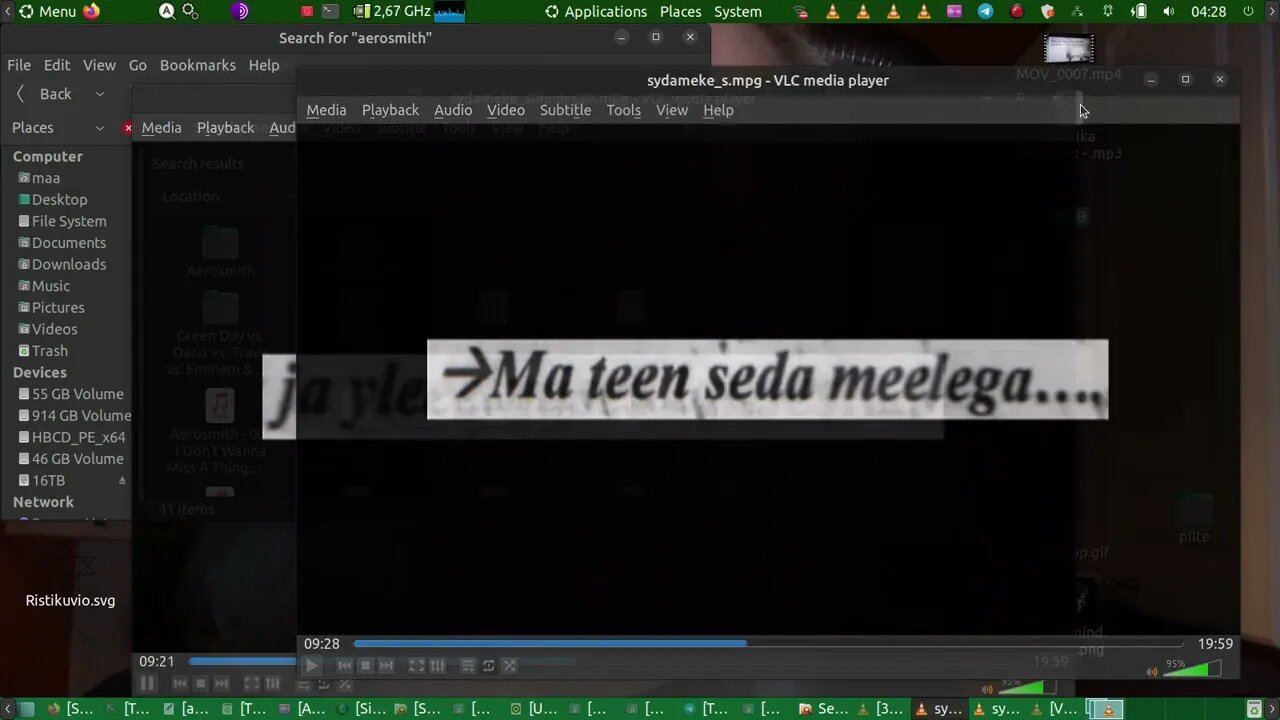Open Telegram tray icon
The width and height of the screenshot is (1280, 720).
pyautogui.click(x=985, y=12)
